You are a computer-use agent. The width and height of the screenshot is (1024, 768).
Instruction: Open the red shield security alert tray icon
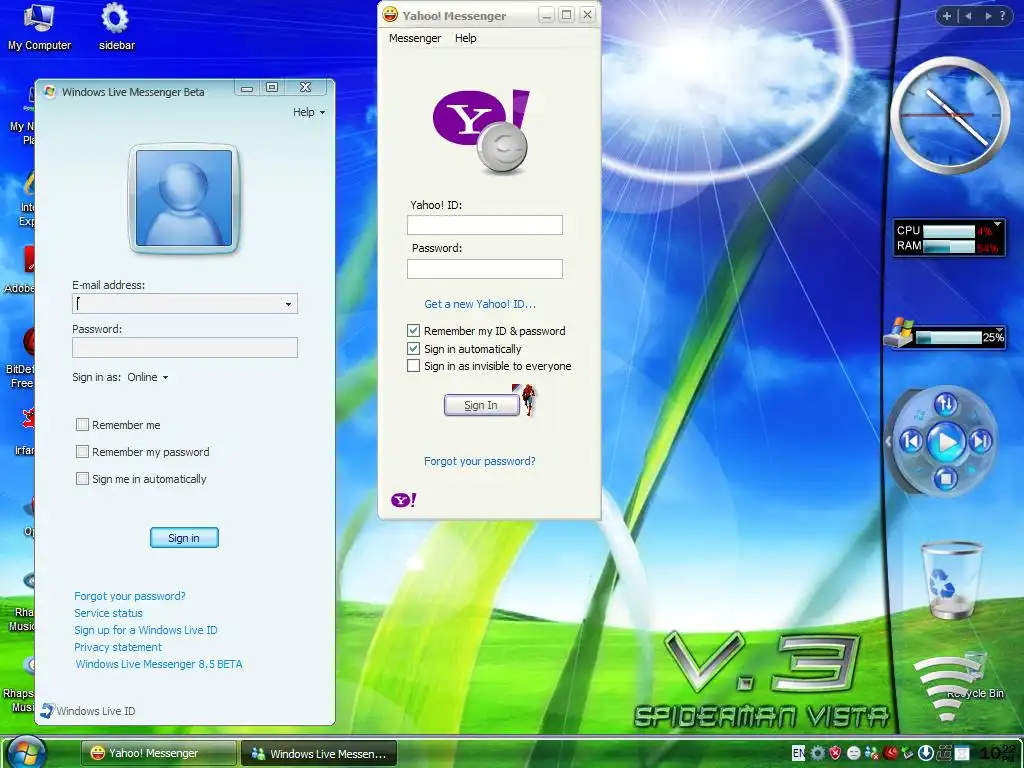(x=835, y=753)
